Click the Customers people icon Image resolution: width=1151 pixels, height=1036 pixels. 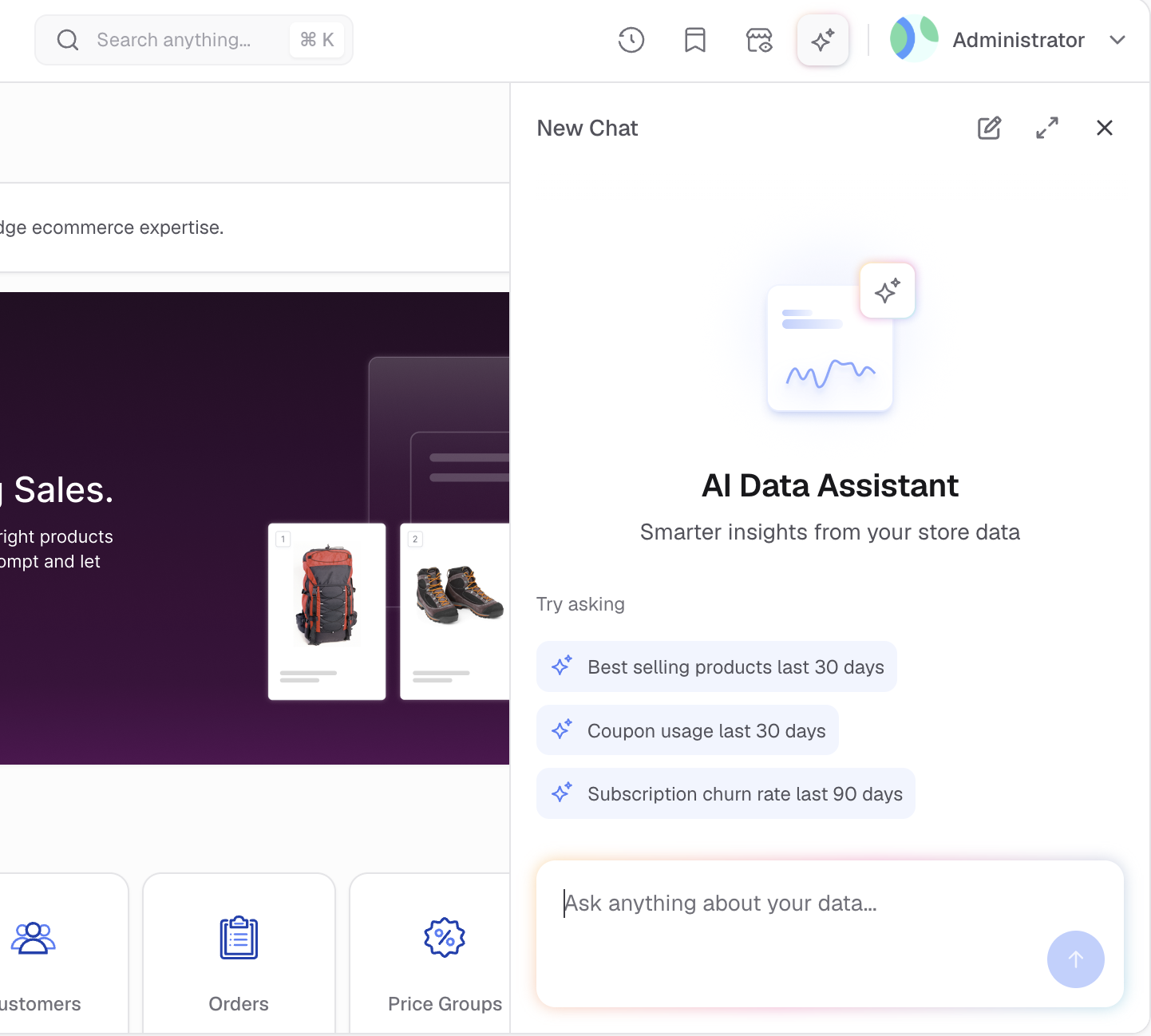pyautogui.click(x=33, y=938)
